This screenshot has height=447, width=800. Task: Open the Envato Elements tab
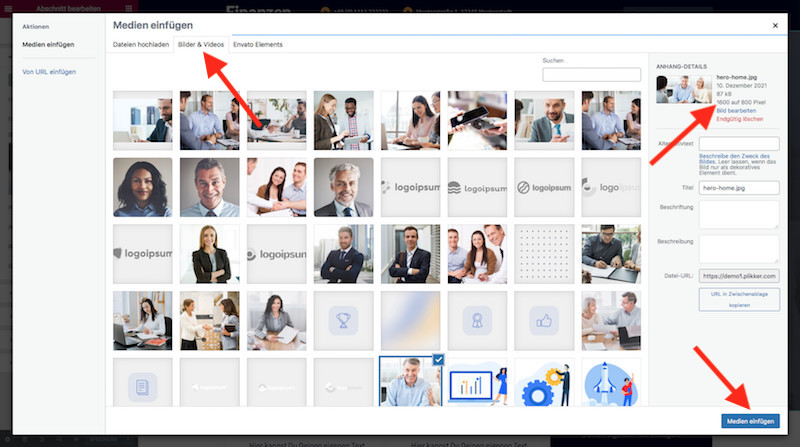[257, 45]
